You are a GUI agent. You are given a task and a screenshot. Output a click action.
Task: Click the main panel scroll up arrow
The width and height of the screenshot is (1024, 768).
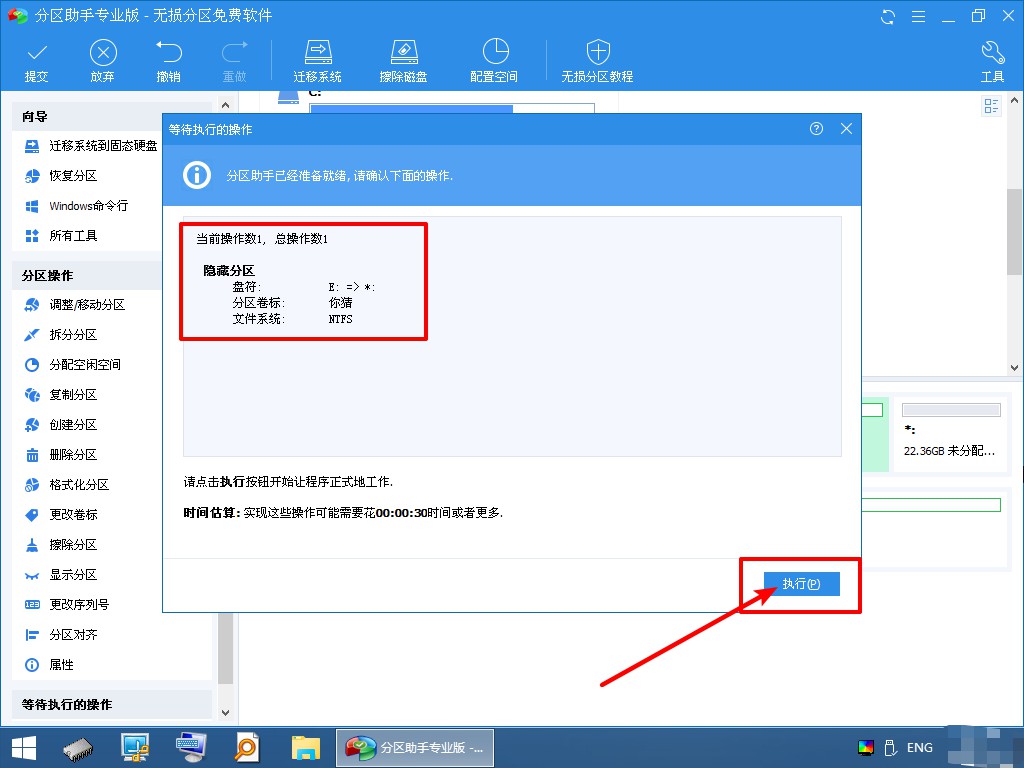click(x=1014, y=101)
